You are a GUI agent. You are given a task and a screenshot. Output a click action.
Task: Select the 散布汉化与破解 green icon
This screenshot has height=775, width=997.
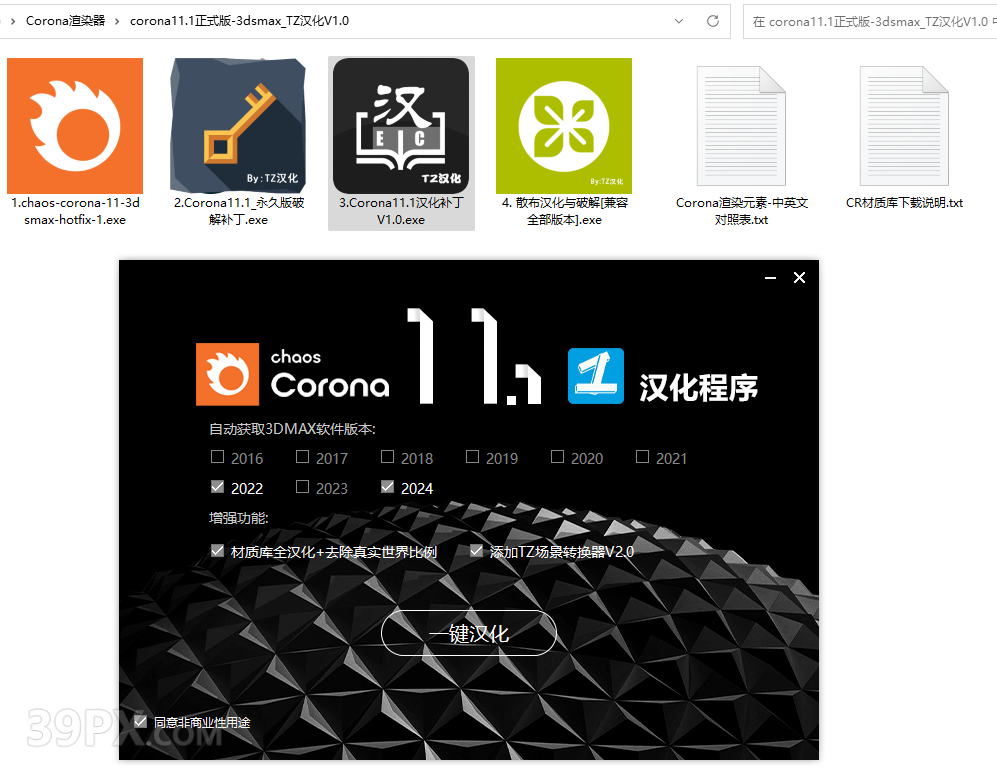[x=564, y=126]
